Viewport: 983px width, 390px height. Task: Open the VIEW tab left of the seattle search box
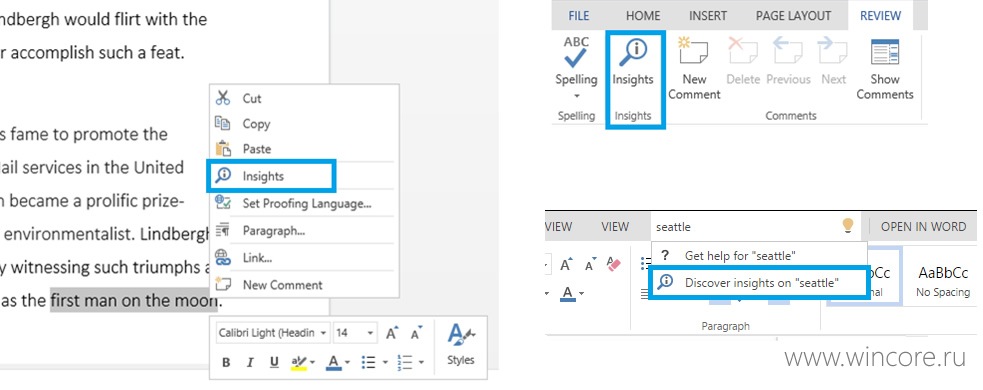tap(614, 226)
